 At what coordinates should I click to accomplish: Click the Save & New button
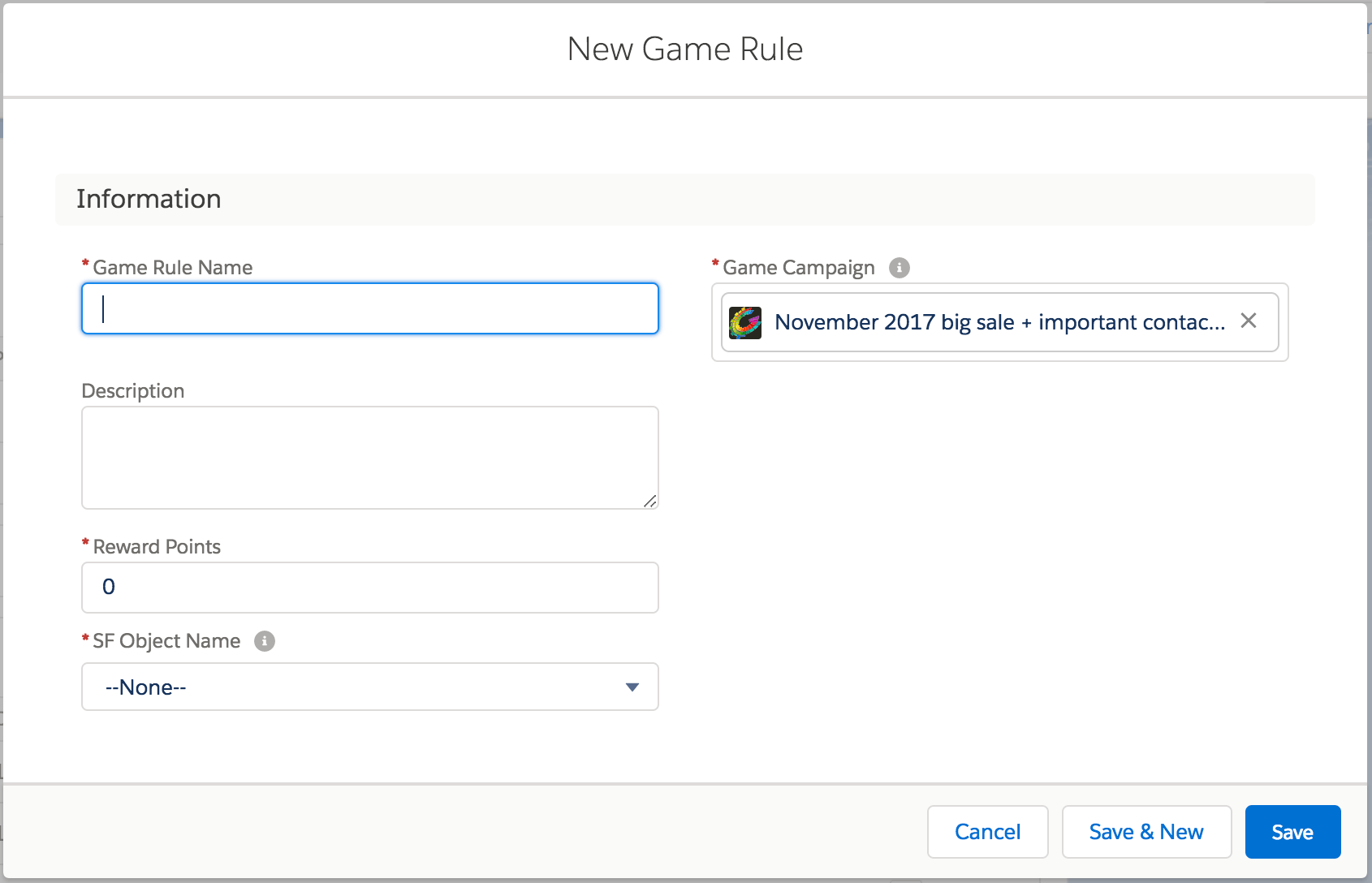pyautogui.click(x=1146, y=832)
